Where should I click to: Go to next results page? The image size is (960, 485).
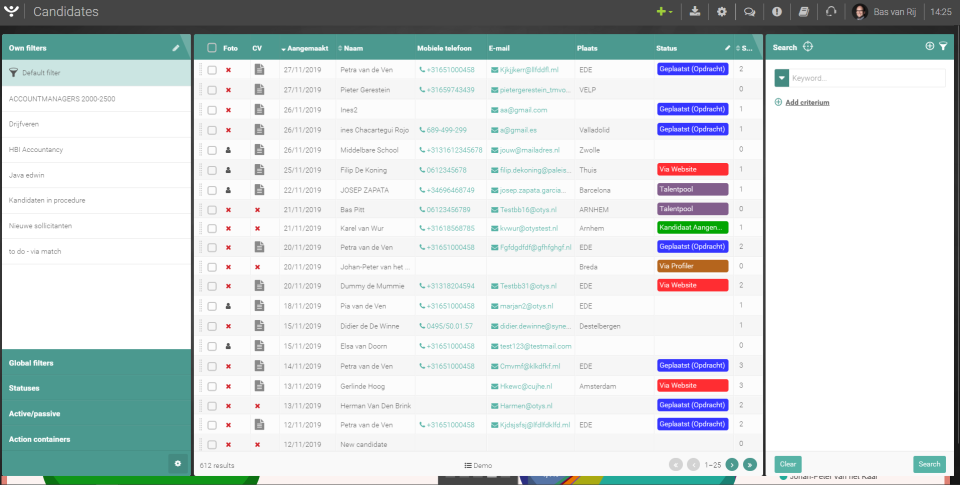732,465
